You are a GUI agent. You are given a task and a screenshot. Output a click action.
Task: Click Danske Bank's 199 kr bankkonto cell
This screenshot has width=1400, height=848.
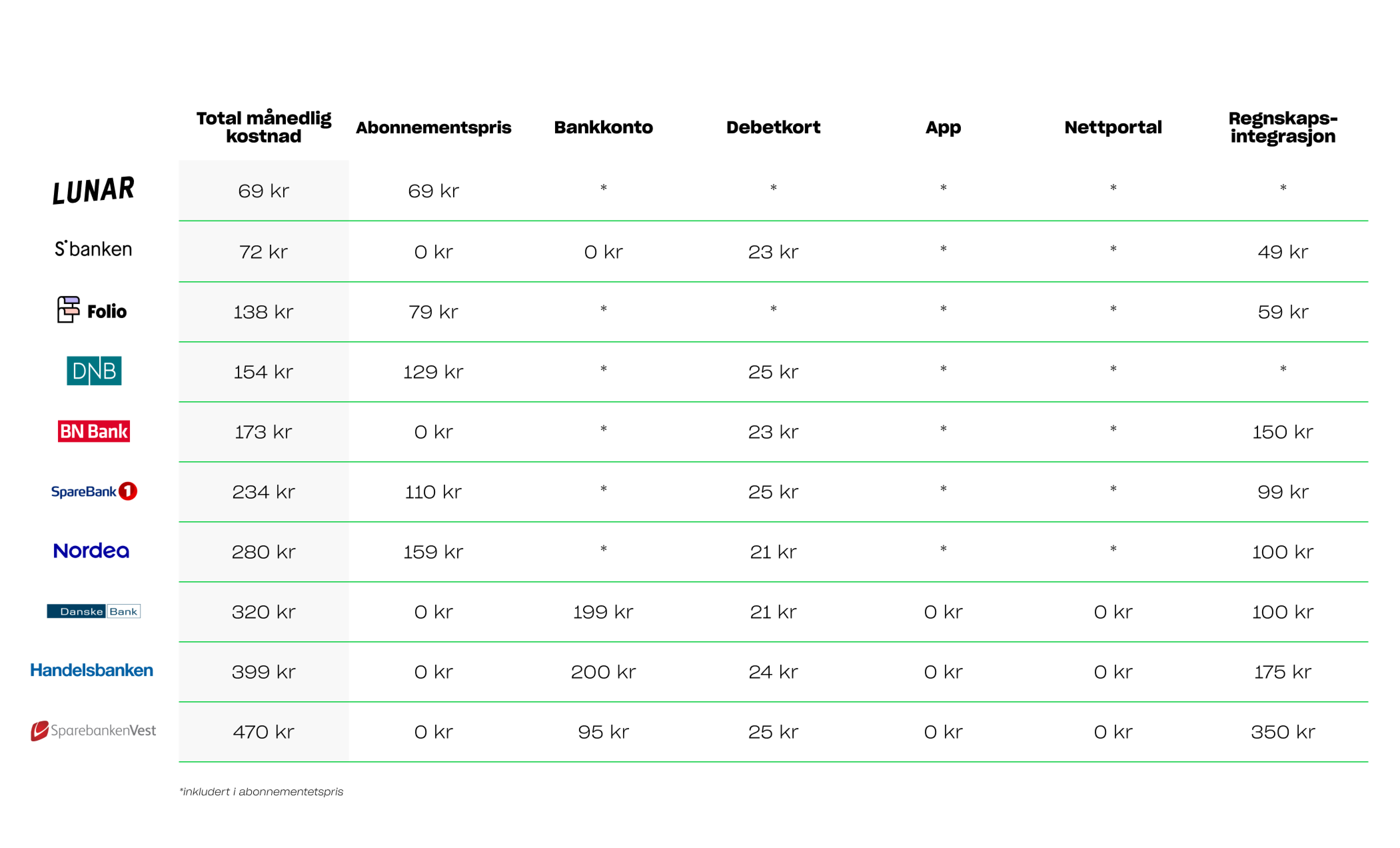(603, 612)
